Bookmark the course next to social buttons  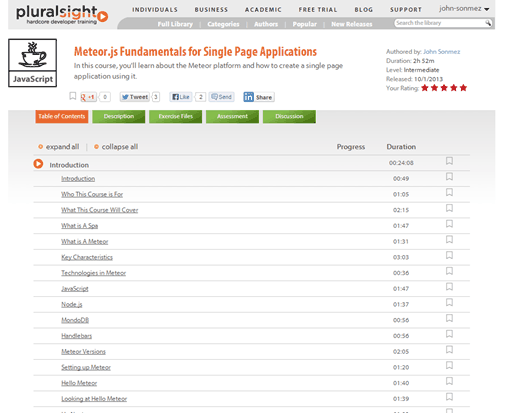coord(73,96)
